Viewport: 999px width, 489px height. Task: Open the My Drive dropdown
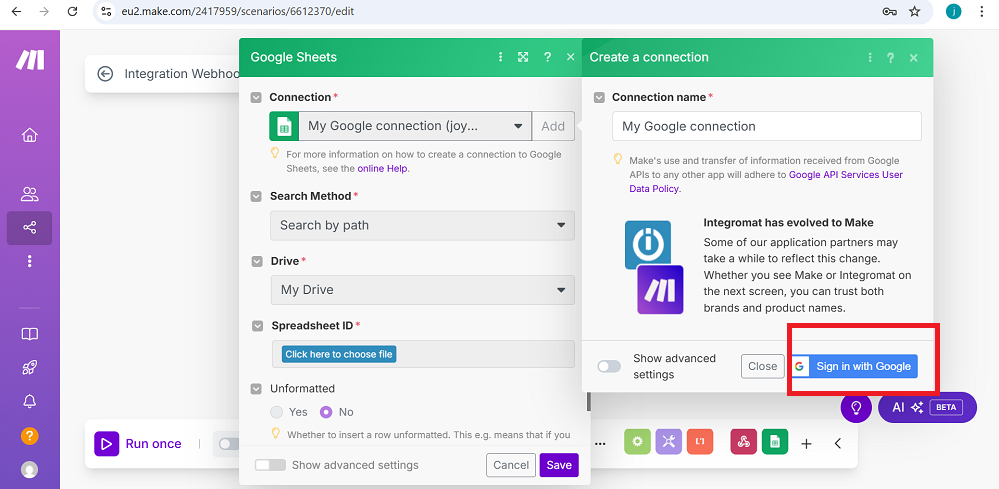coord(423,290)
